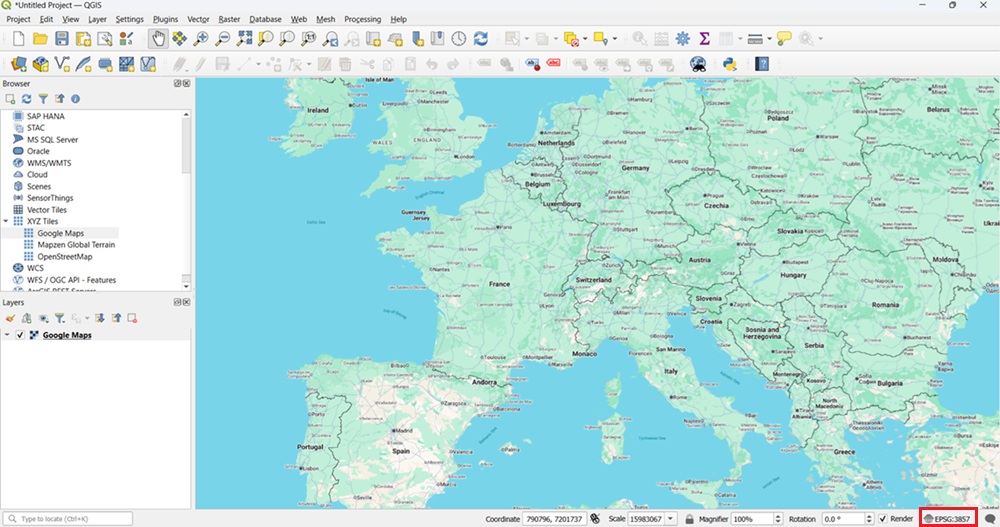Image resolution: width=1000 pixels, height=527 pixels.
Task: Open the measure tool dropdown arrow
Action: click(x=769, y=39)
